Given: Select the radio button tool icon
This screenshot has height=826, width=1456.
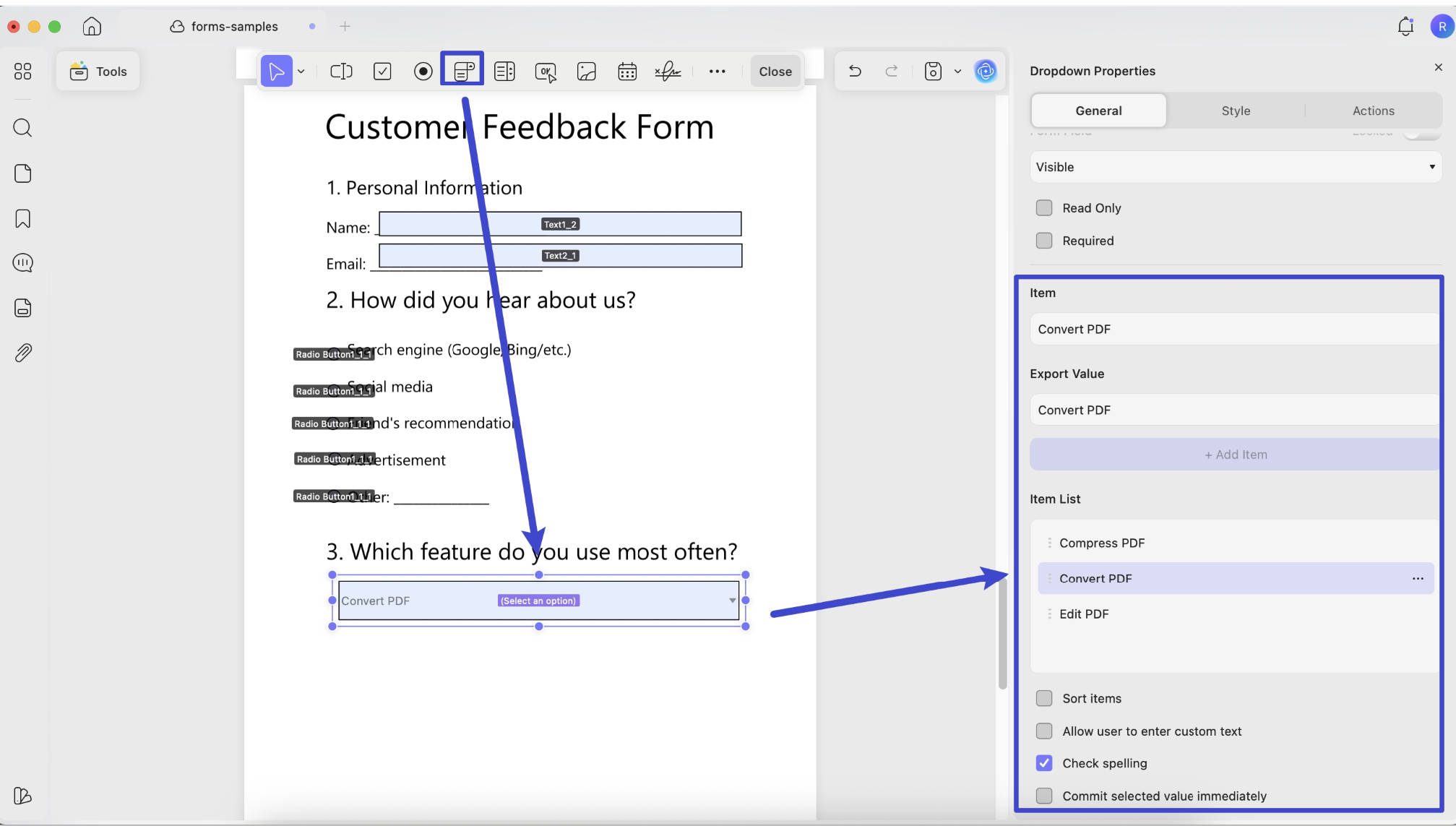Looking at the screenshot, I should click(x=423, y=71).
